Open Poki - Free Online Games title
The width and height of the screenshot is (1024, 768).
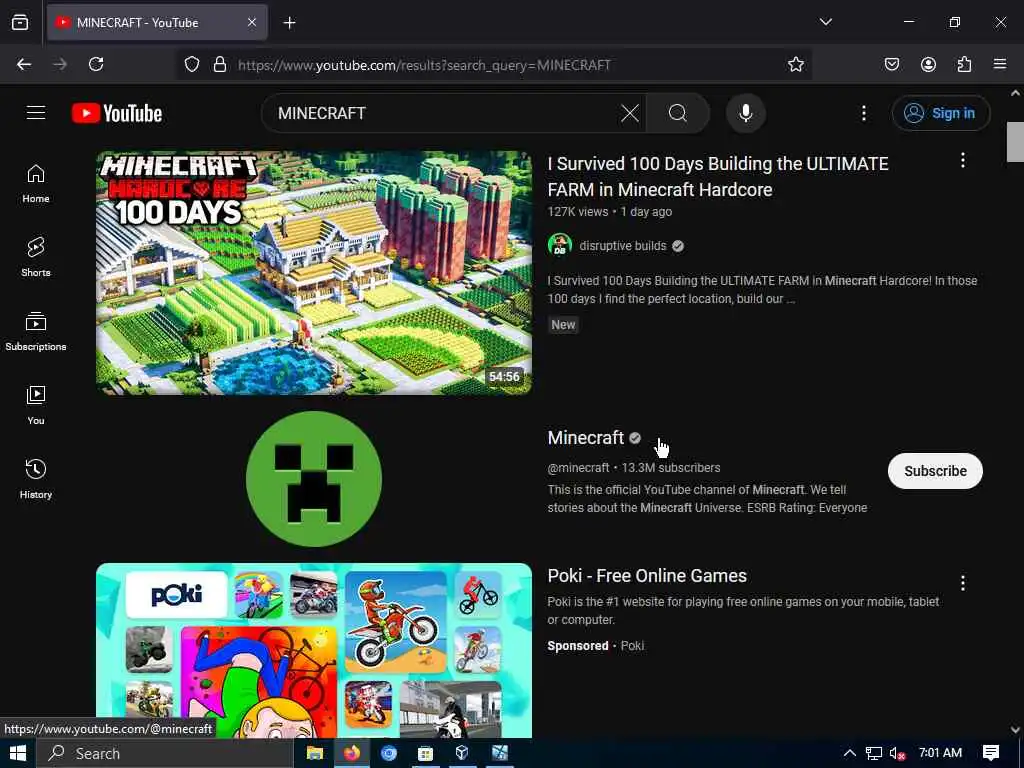tap(647, 575)
